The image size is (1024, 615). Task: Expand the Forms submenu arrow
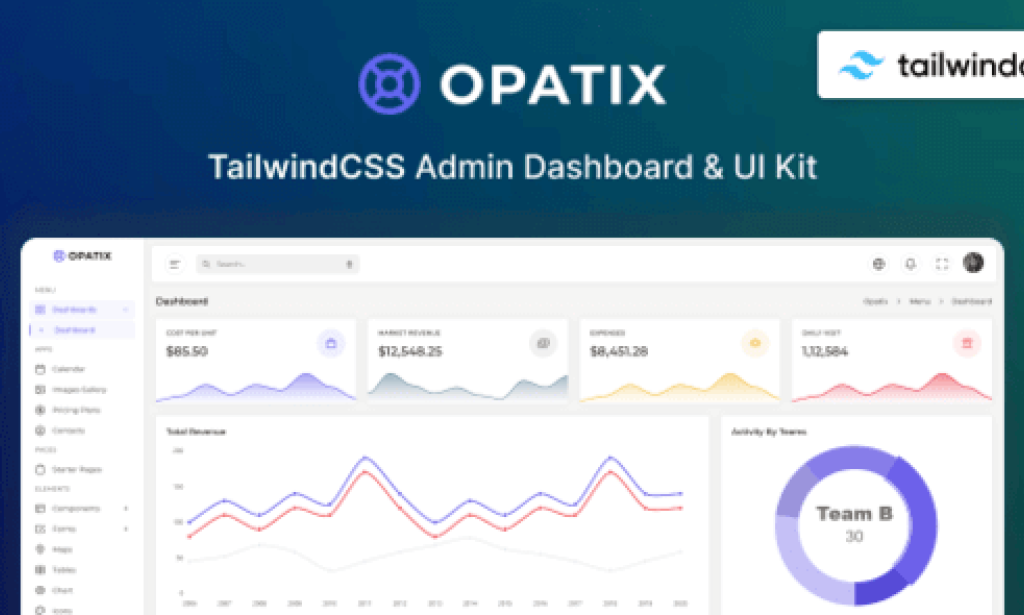coord(125,529)
